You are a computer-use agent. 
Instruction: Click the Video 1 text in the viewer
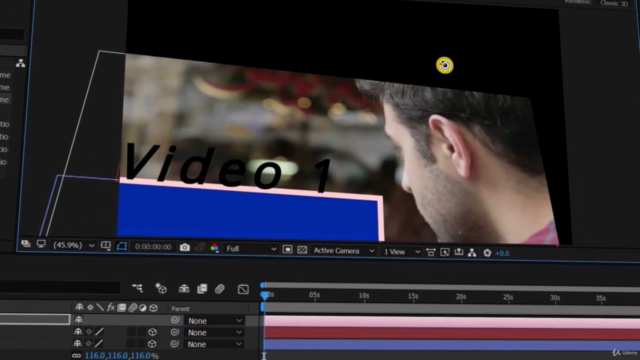tap(229, 167)
